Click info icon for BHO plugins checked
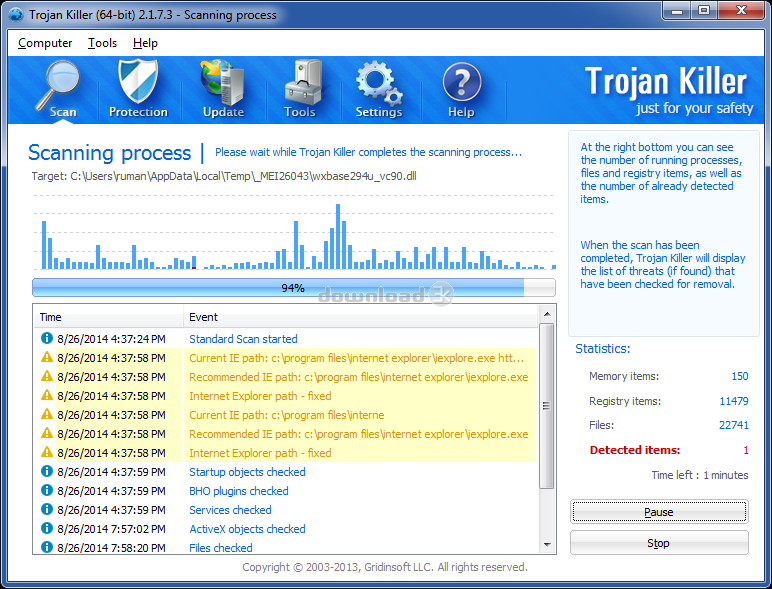Screen dimensions: 772x589 (47, 490)
